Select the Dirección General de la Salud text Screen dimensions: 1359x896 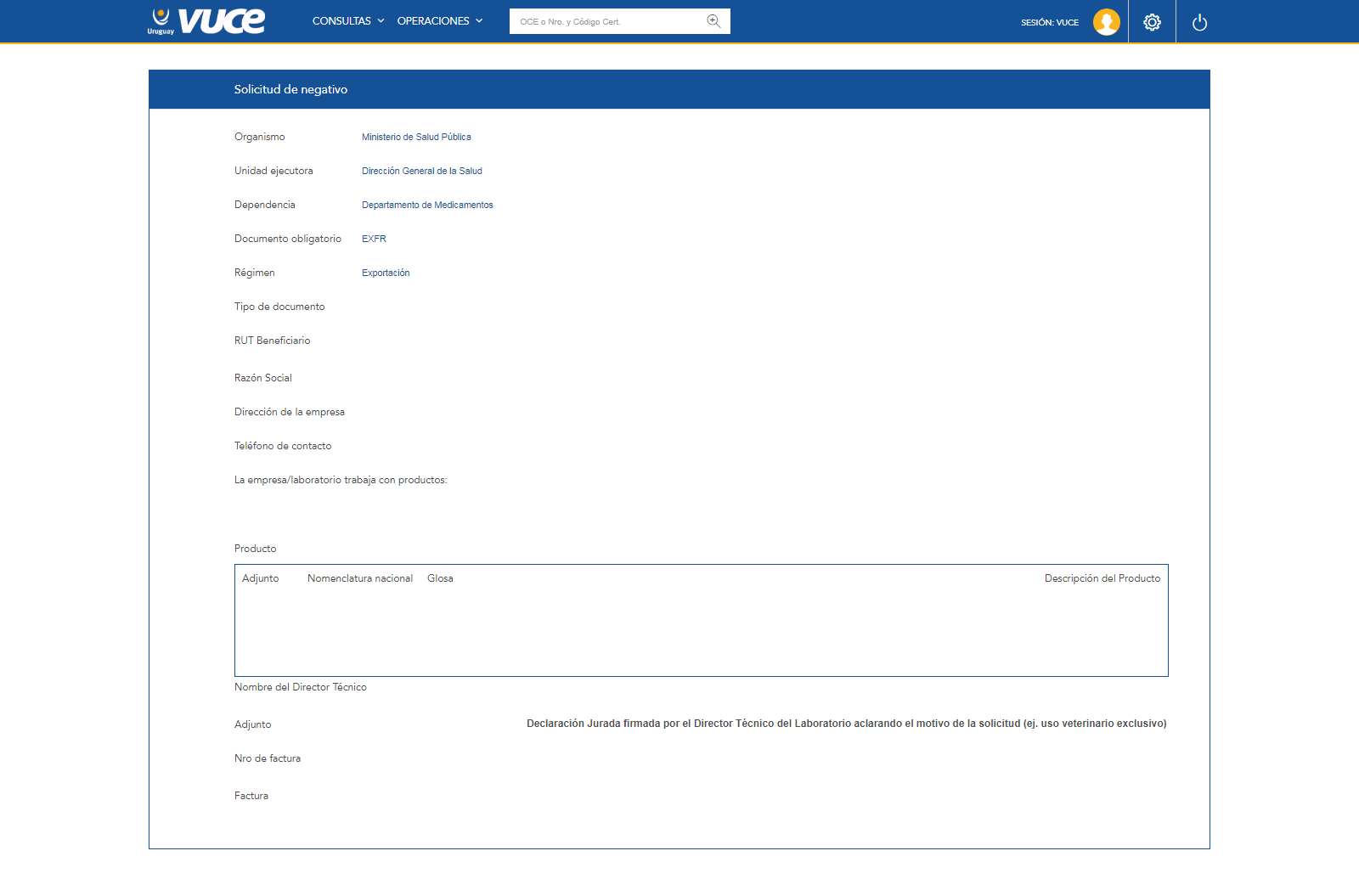pos(422,171)
